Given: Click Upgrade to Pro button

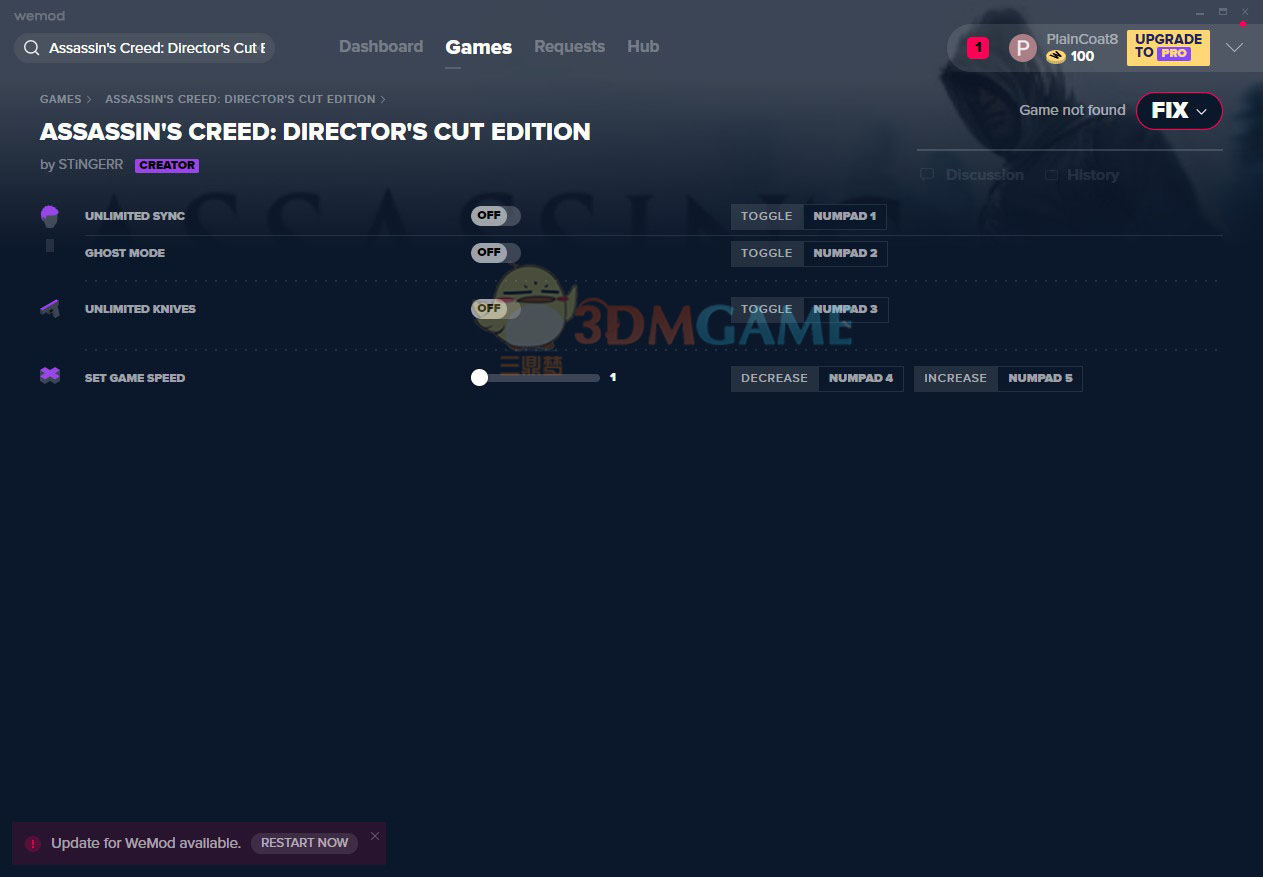Looking at the screenshot, I should [1168, 47].
